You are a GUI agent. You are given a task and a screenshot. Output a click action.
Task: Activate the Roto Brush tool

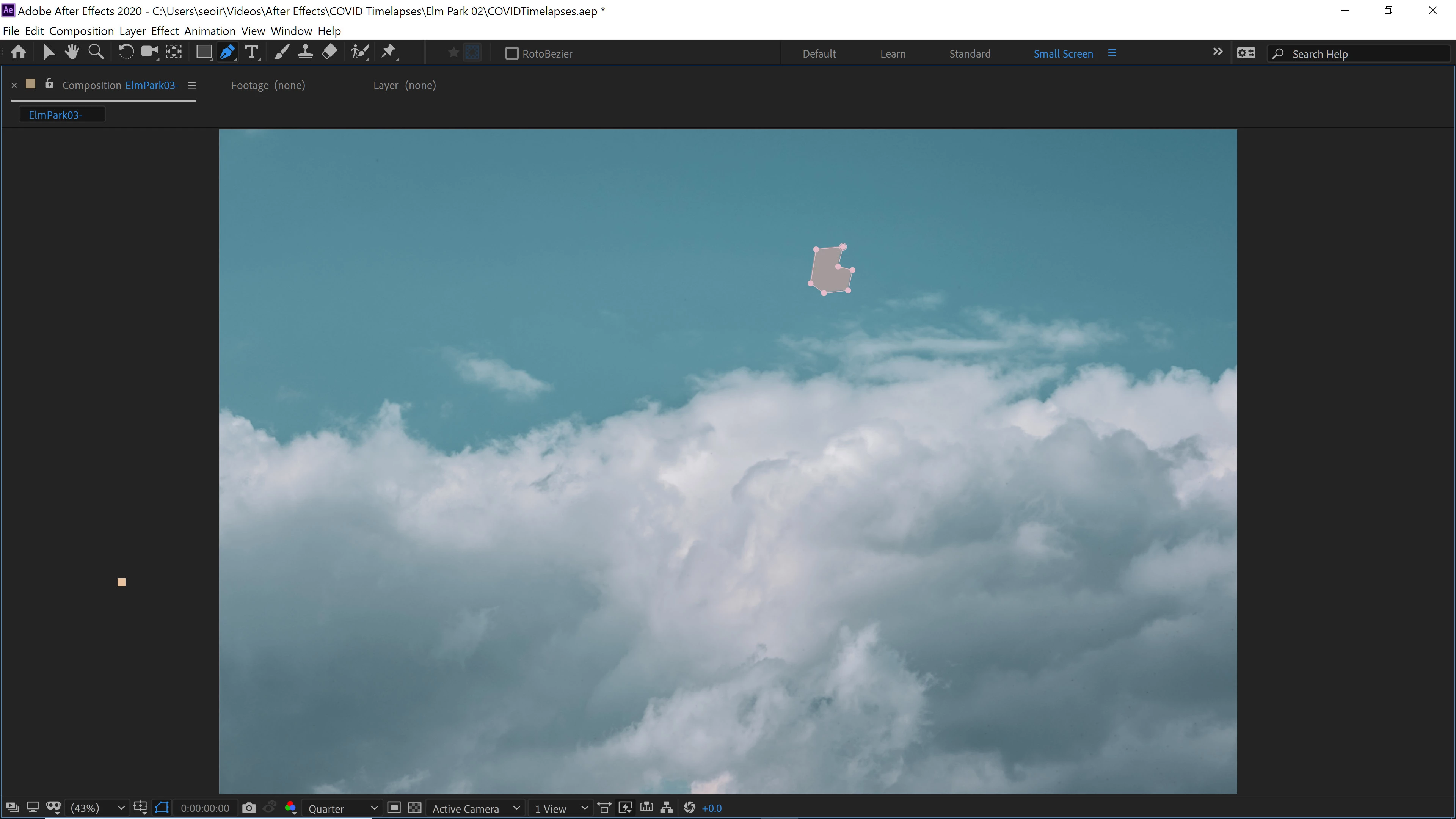[359, 53]
